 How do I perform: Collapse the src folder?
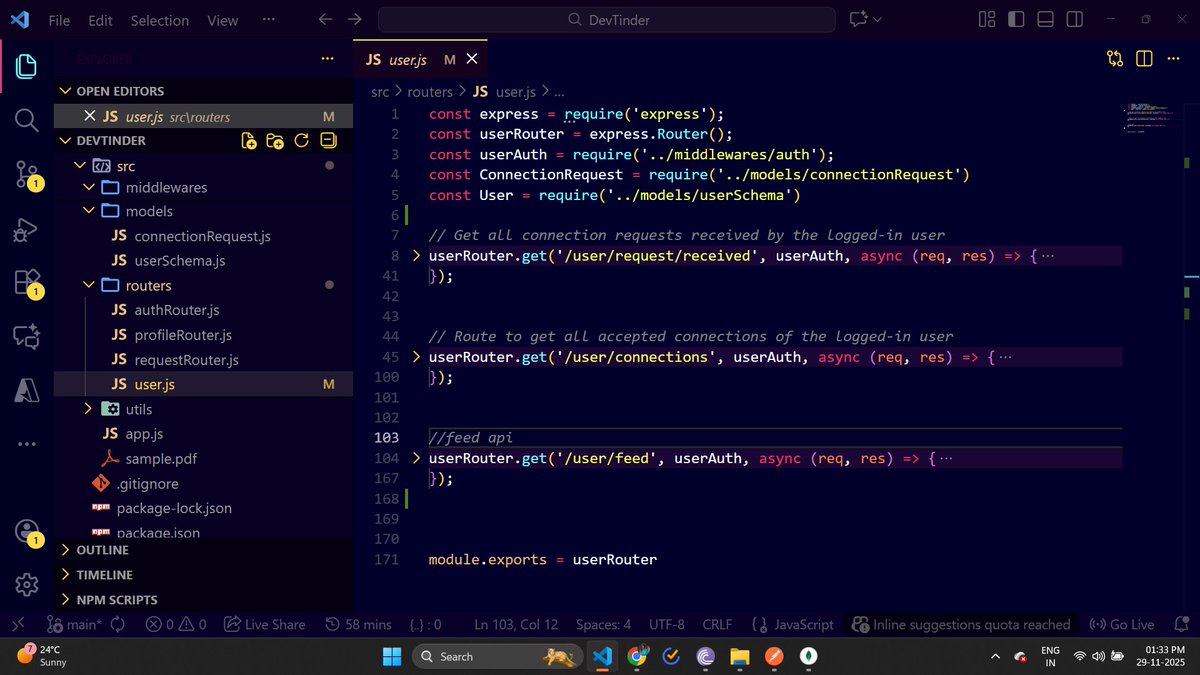tap(79, 166)
